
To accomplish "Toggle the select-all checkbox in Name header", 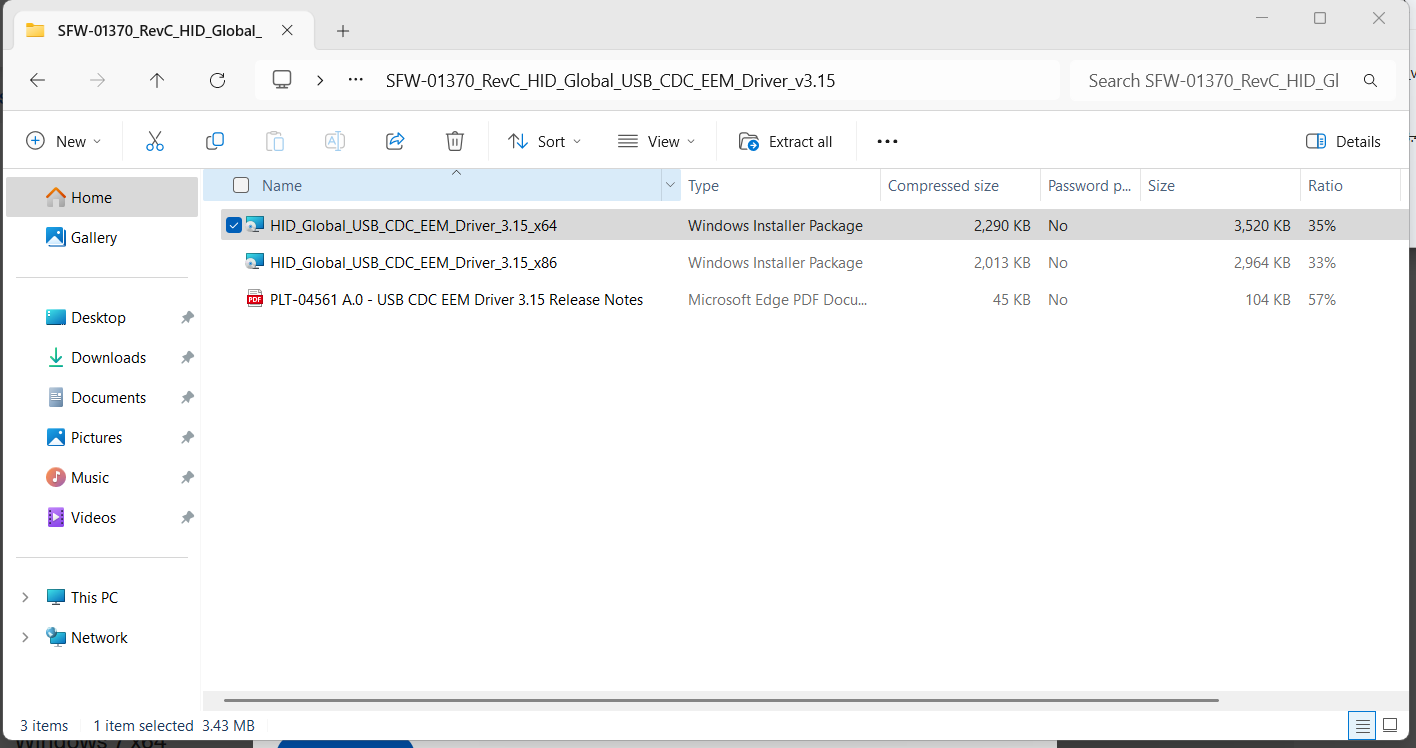I will [241, 185].
